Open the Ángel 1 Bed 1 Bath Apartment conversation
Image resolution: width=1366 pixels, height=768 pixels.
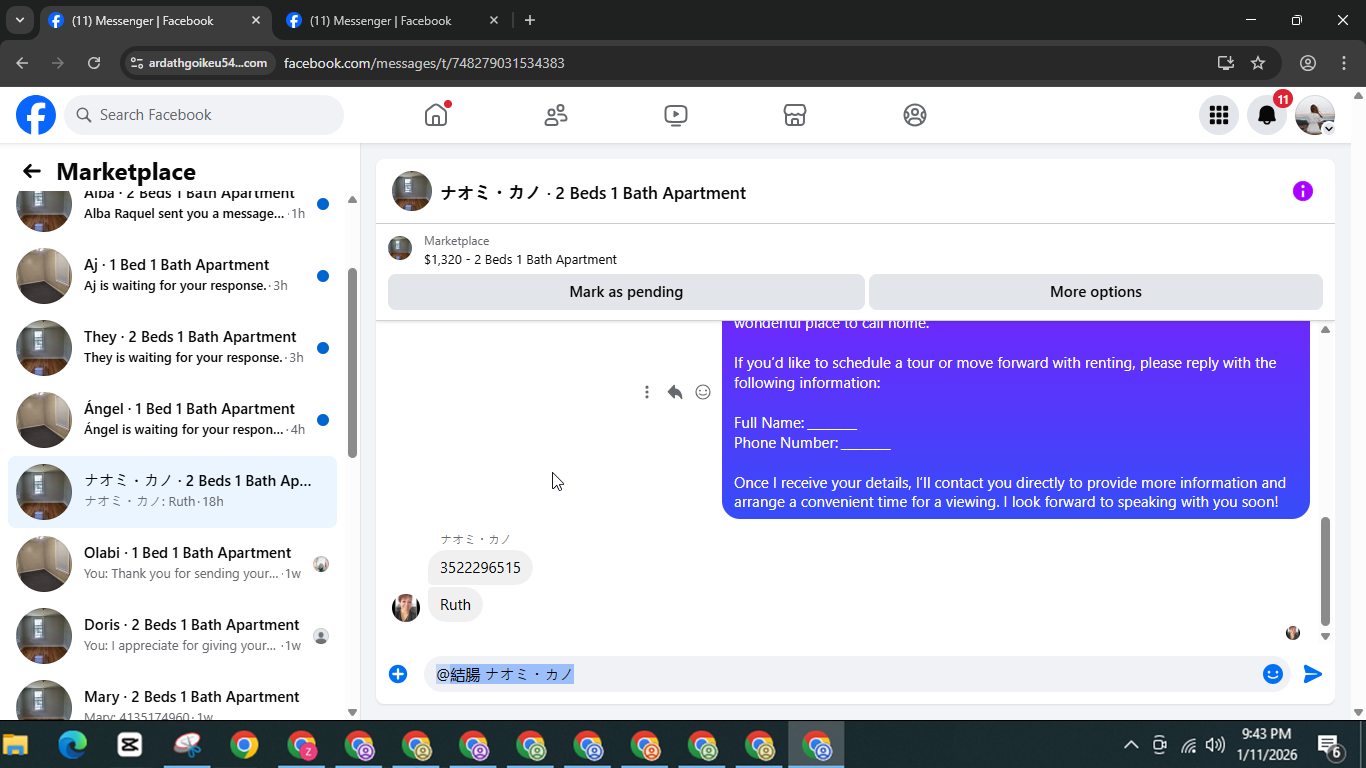click(x=172, y=419)
